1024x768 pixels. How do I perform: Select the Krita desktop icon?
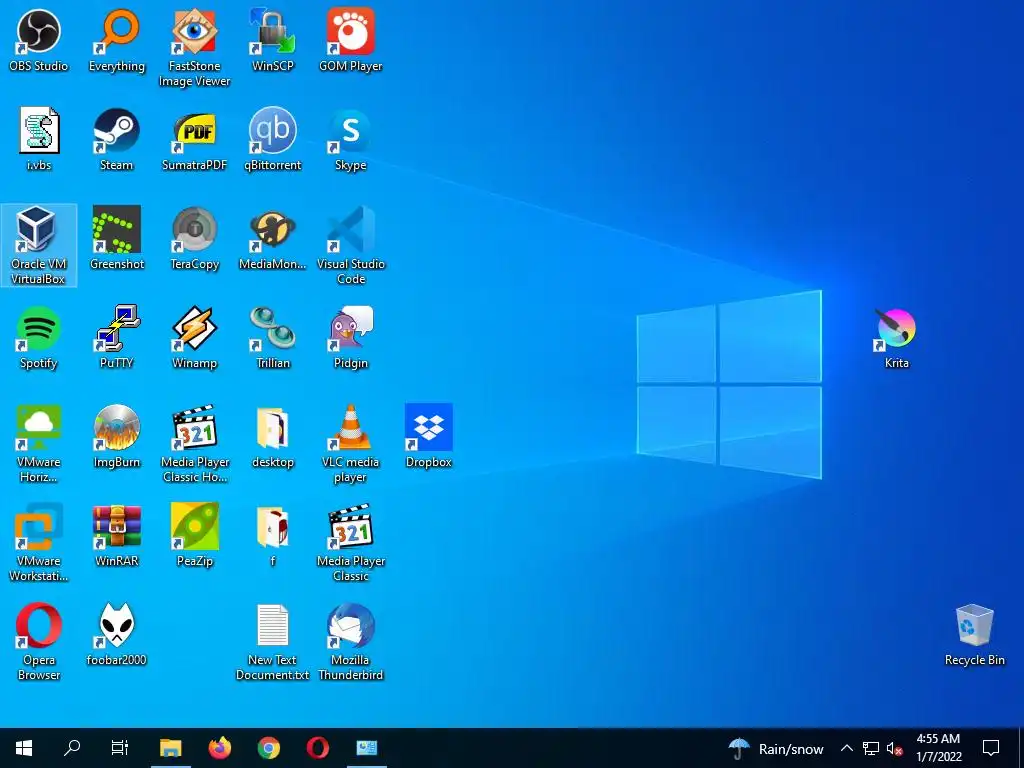[897, 338]
